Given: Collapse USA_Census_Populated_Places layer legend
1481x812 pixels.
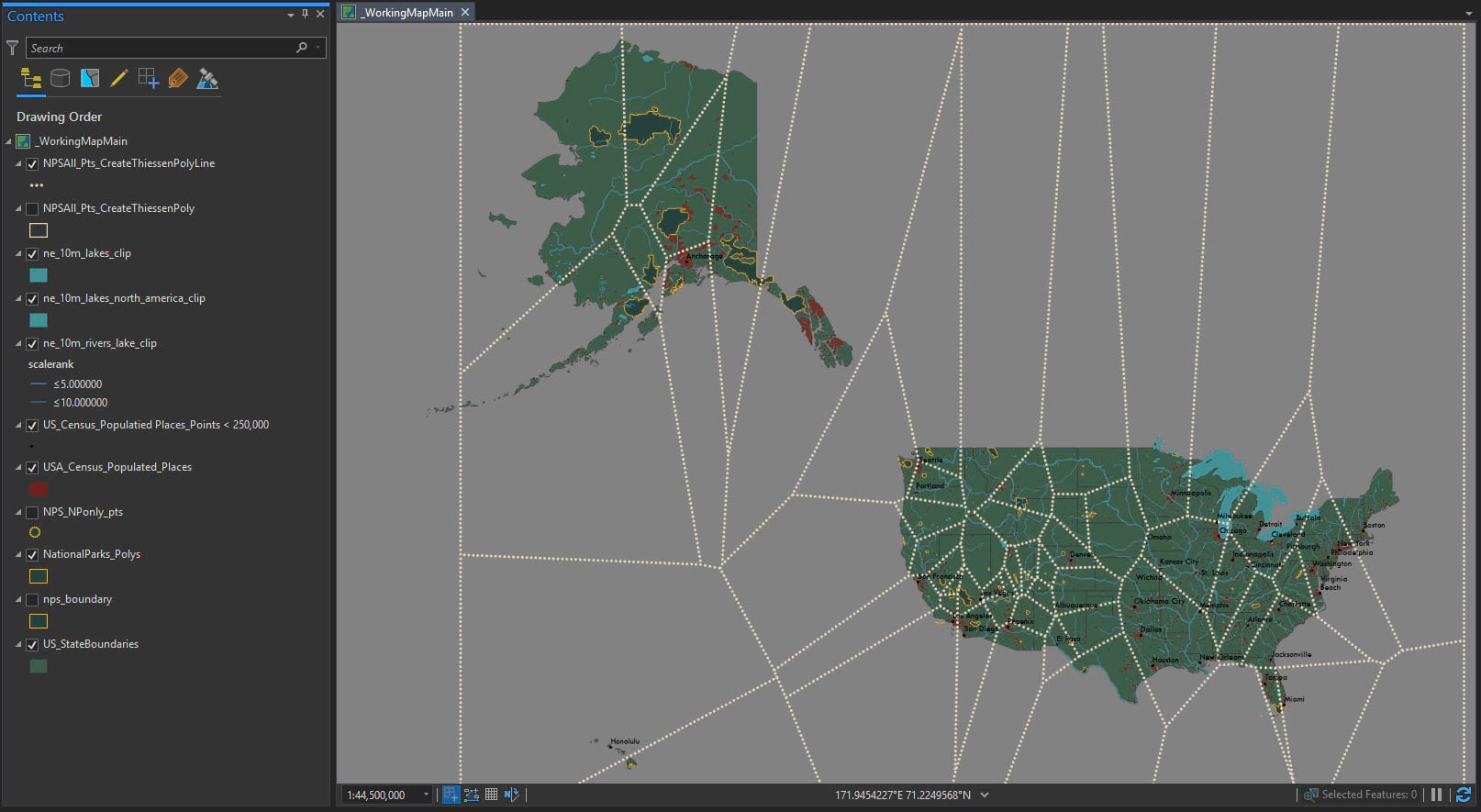Looking at the screenshot, I should click(x=18, y=468).
